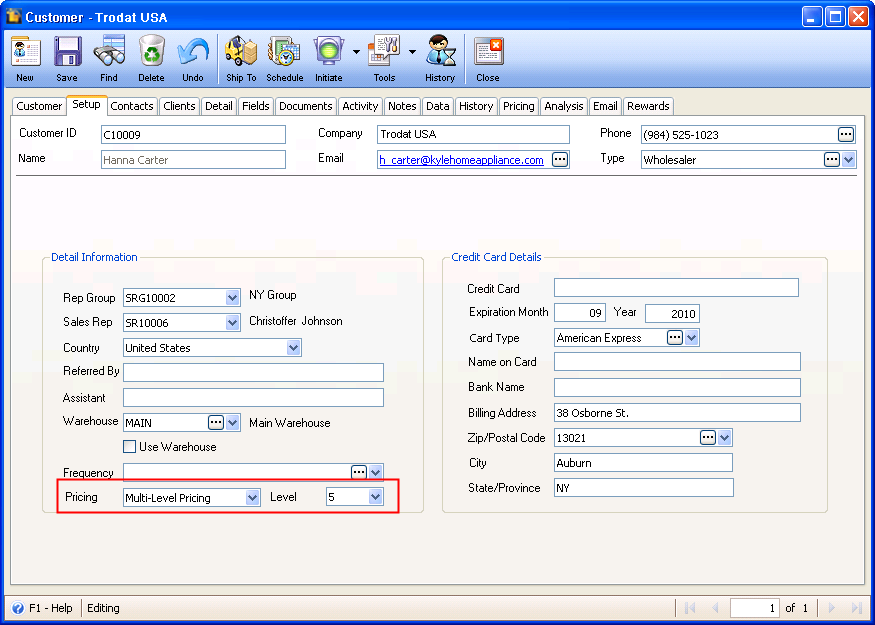The width and height of the screenshot is (875, 625).
Task: Click the Initiate traffic light icon
Action: coord(329,52)
